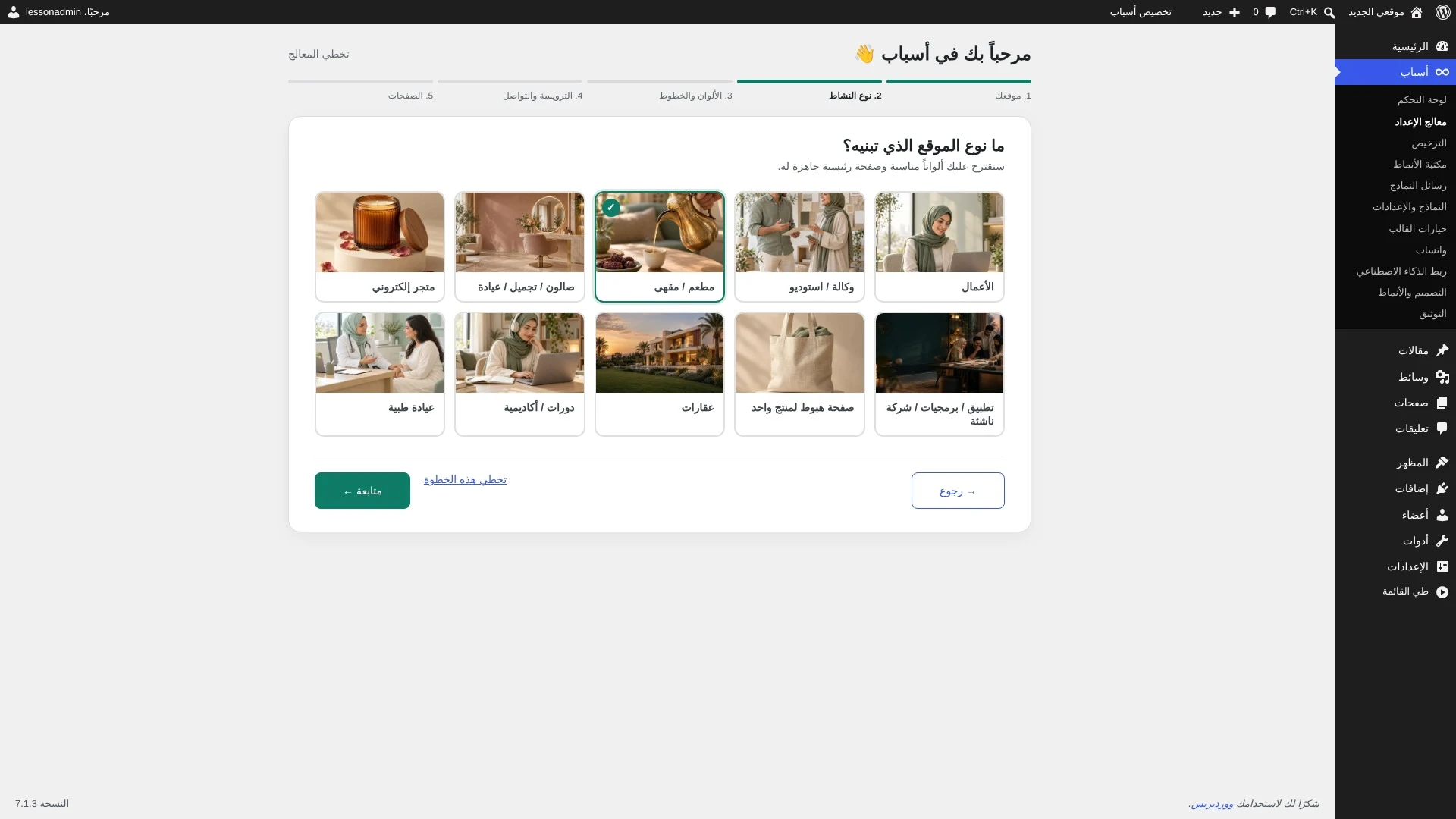Deselect the checked مطعم / مقهى card
This screenshot has height=819, width=1456.
tap(660, 246)
